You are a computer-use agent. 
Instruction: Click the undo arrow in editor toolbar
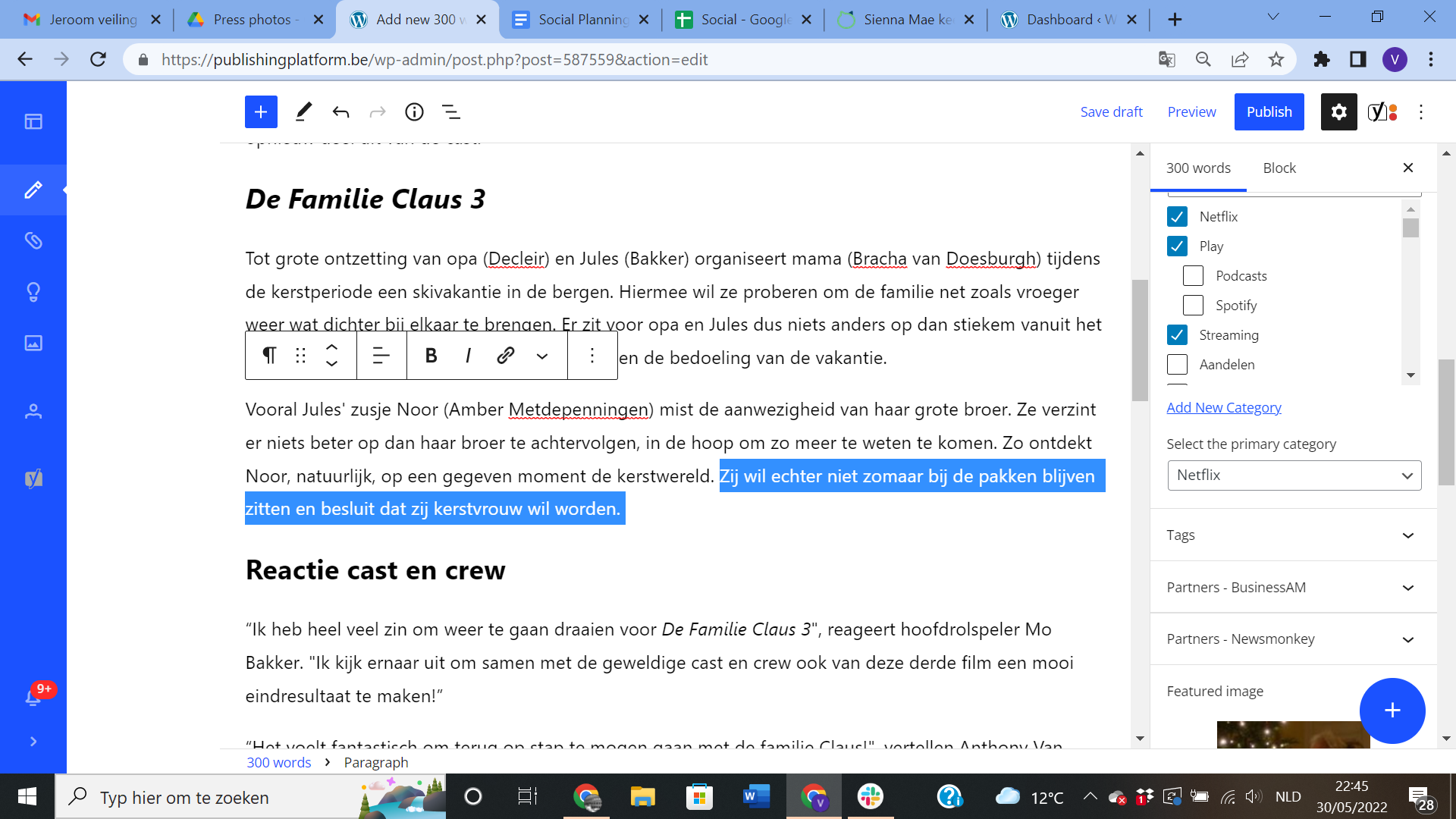[x=340, y=112]
